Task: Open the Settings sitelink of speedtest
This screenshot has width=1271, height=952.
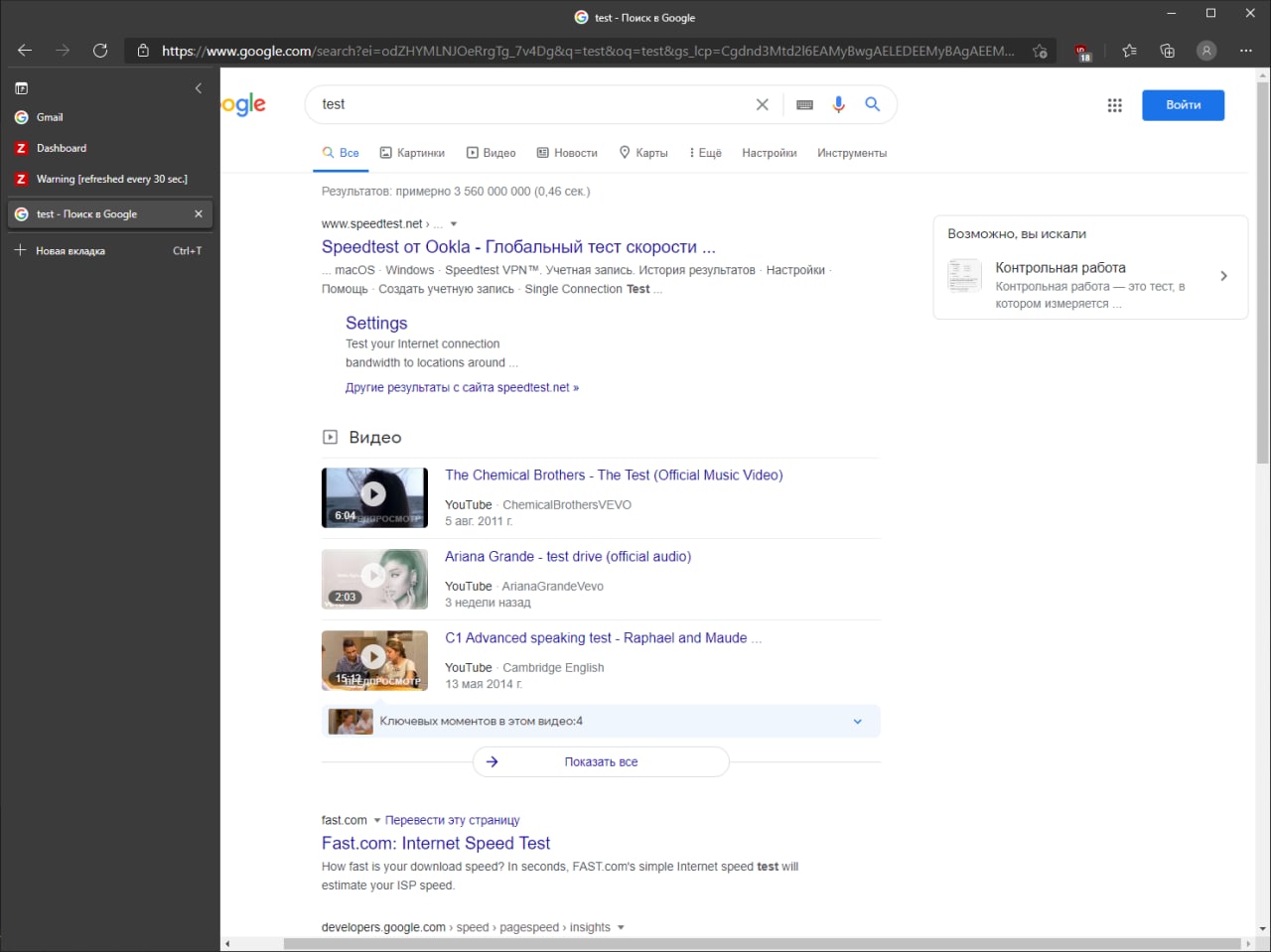Action: [x=376, y=323]
